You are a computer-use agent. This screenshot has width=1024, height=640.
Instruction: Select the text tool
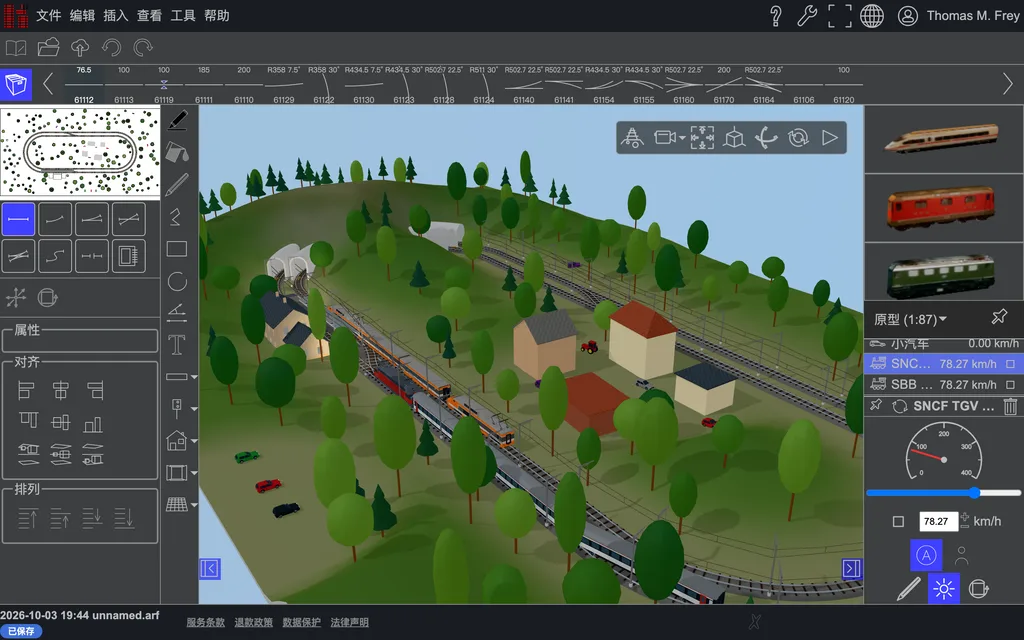click(x=177, y=344)
